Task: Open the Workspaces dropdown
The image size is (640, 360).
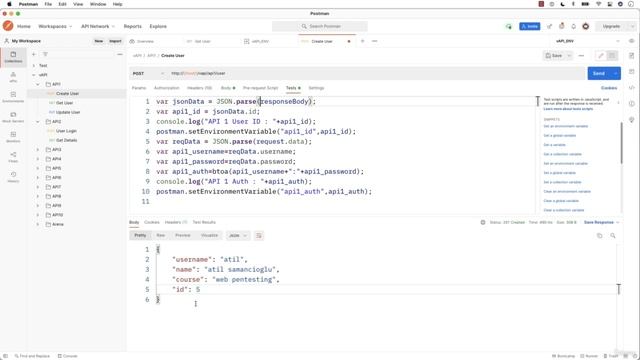Action: point(55,27)
